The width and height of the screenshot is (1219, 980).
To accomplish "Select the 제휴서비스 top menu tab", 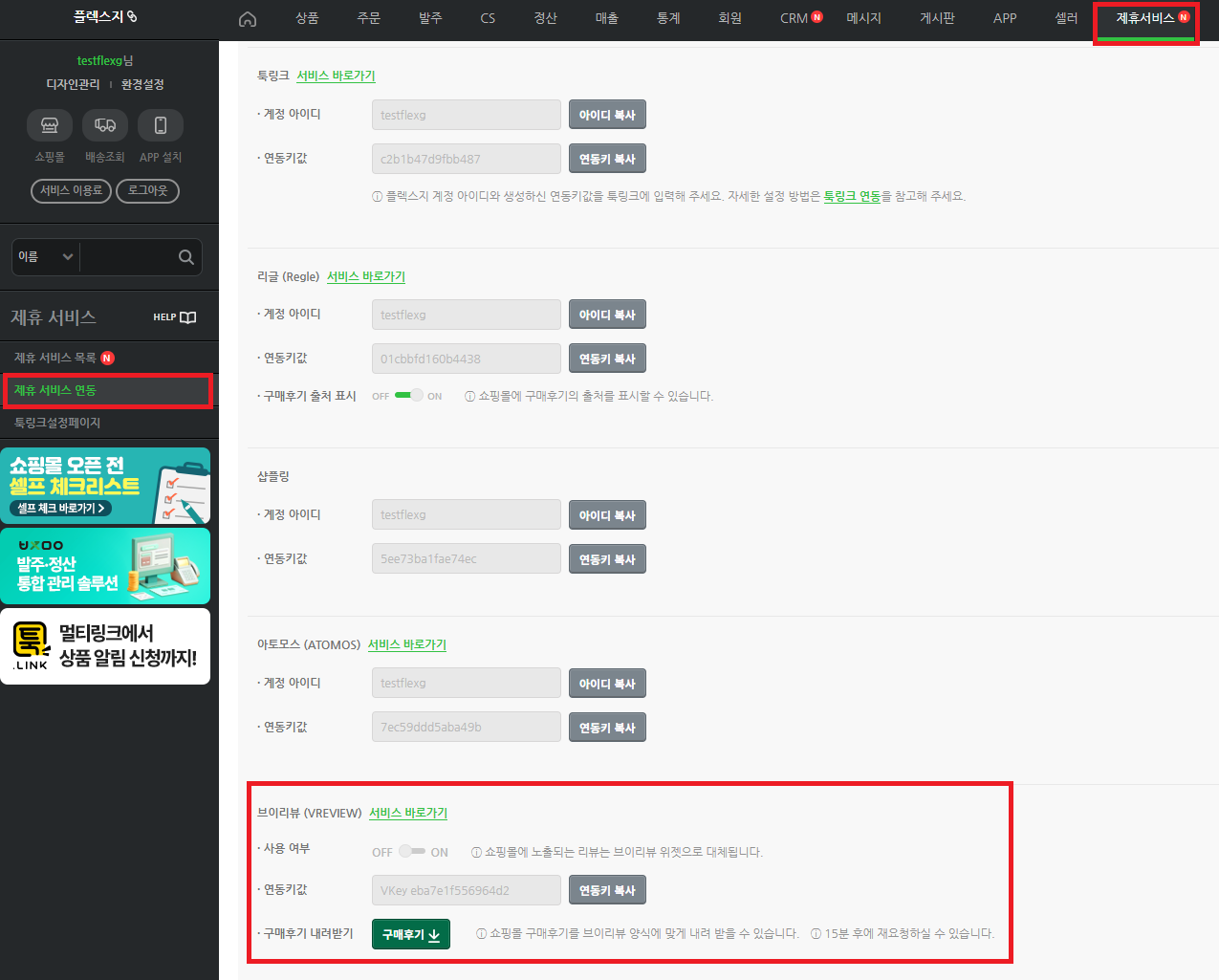I will pyautogui.click(x=1145, y=20).
